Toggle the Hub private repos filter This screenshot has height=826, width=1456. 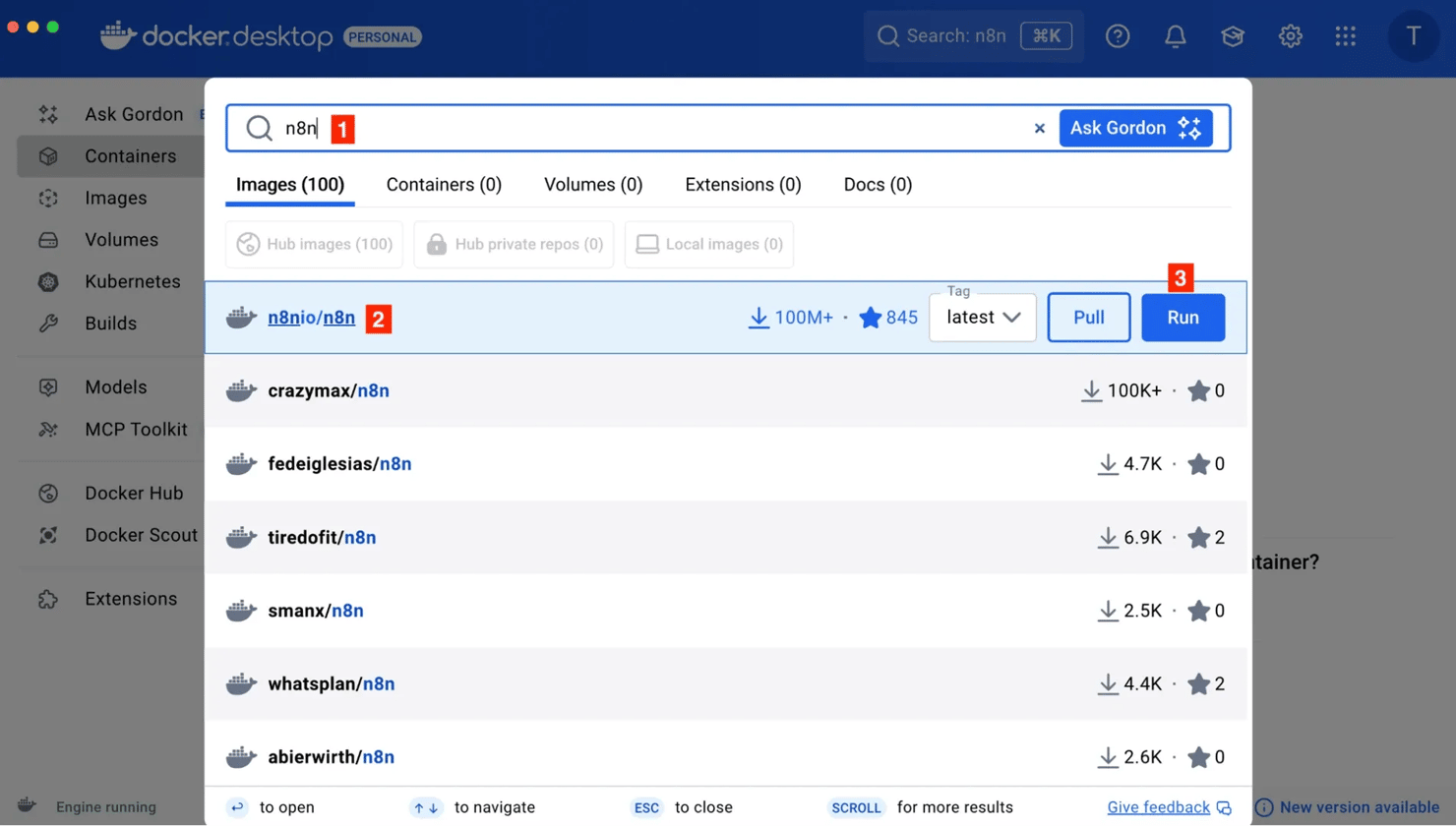(514, 244)
